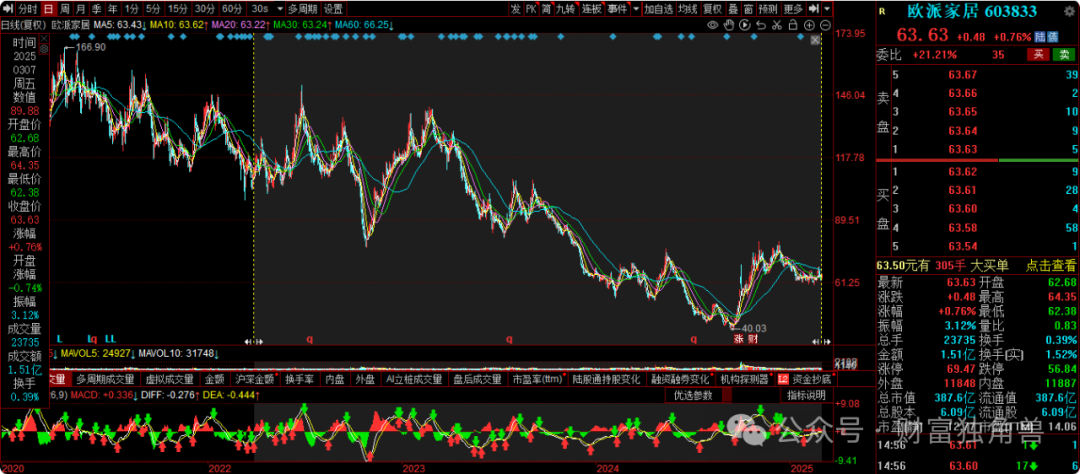Switch to 60分 period
This screenshot has height=474, width=1080.
(x=232, y=9)
